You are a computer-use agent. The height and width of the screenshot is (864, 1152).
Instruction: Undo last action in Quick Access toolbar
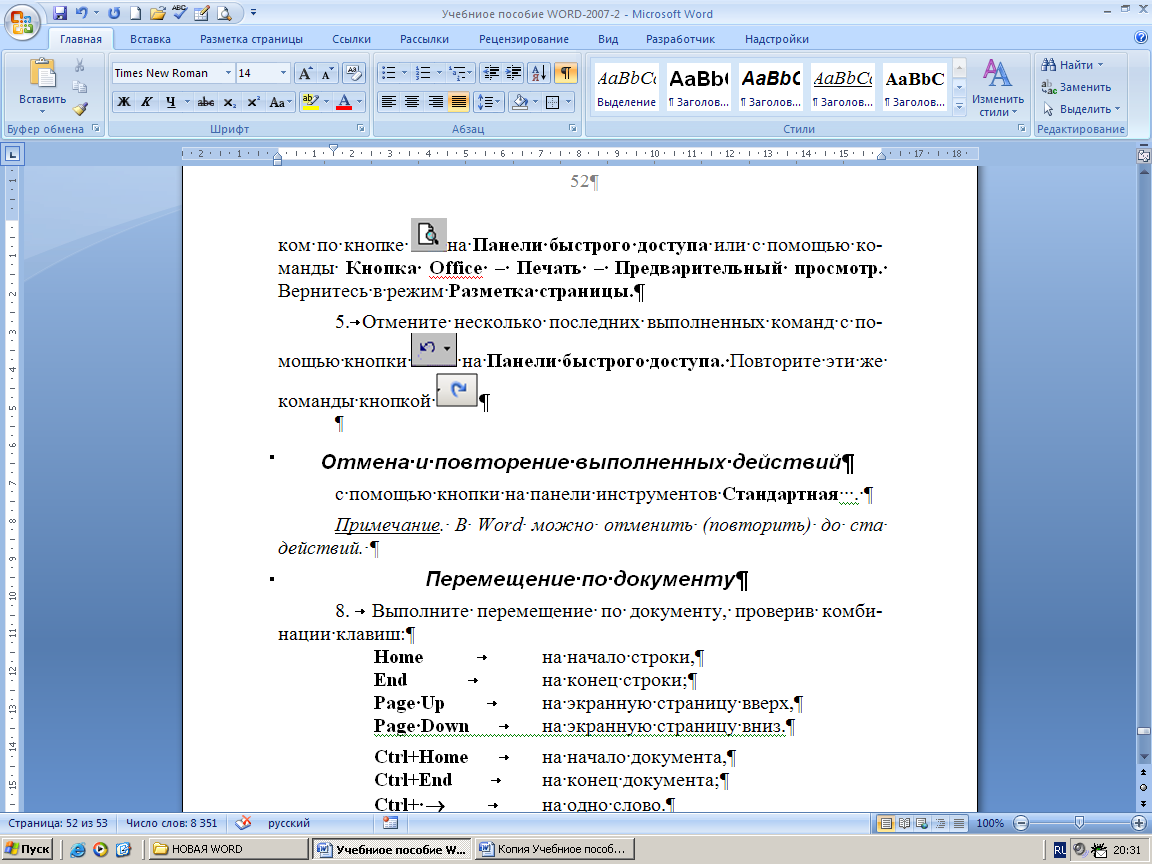pyautogui.click(x=82, y=13)
